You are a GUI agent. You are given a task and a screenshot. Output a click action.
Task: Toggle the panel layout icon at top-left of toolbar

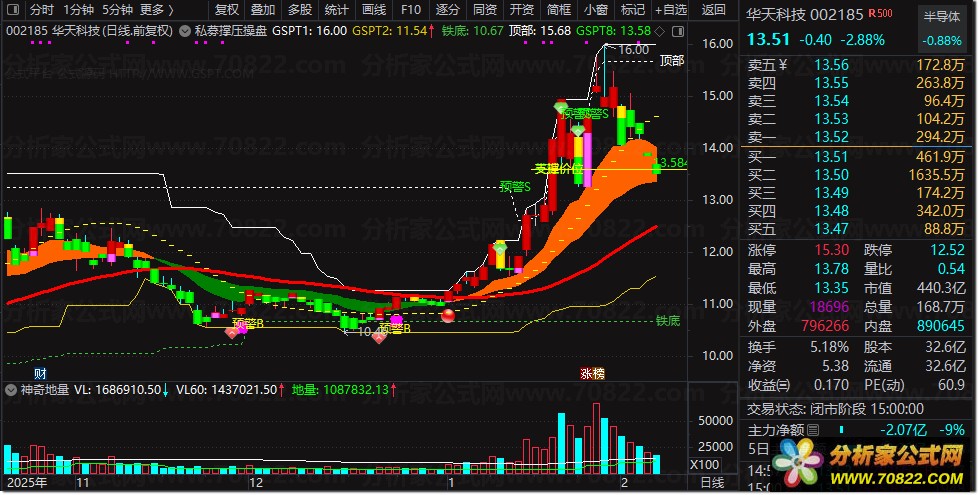(x=13, y=10)
